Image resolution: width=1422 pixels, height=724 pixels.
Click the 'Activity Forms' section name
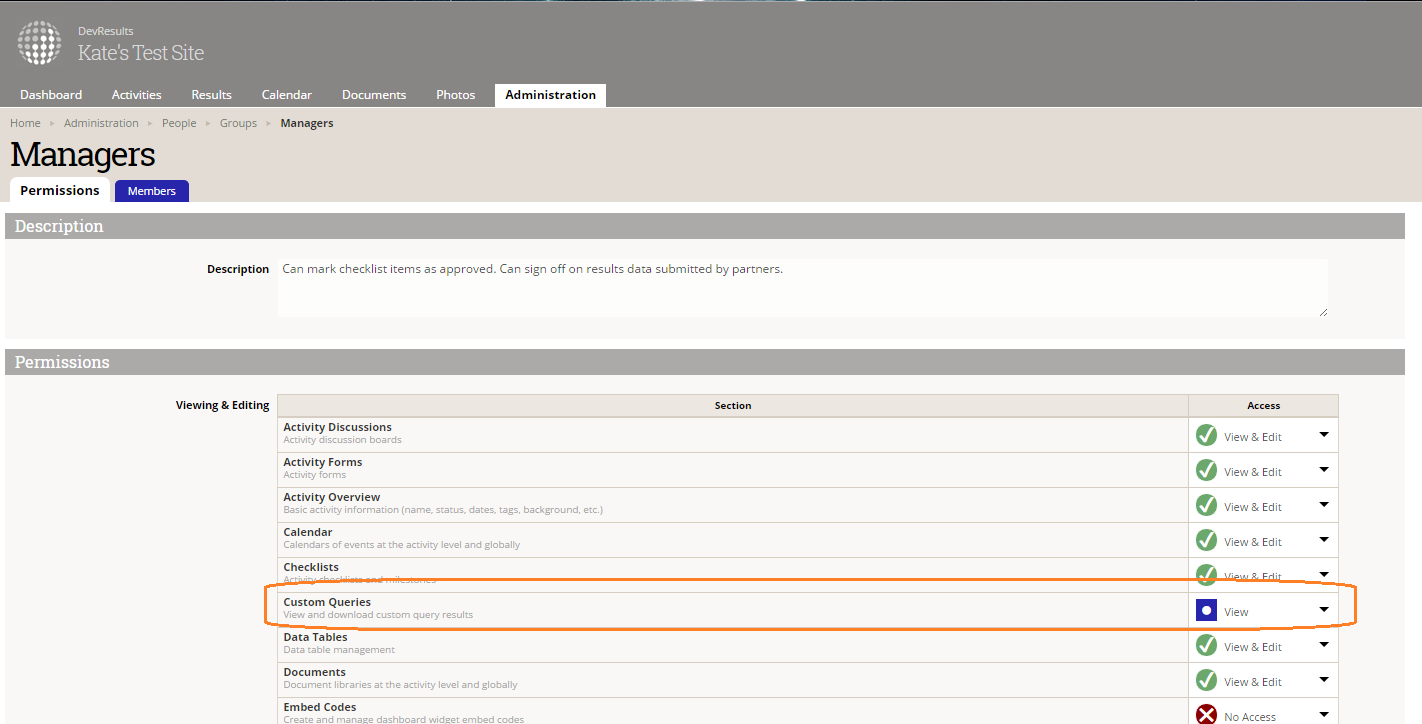coord(323,462)
